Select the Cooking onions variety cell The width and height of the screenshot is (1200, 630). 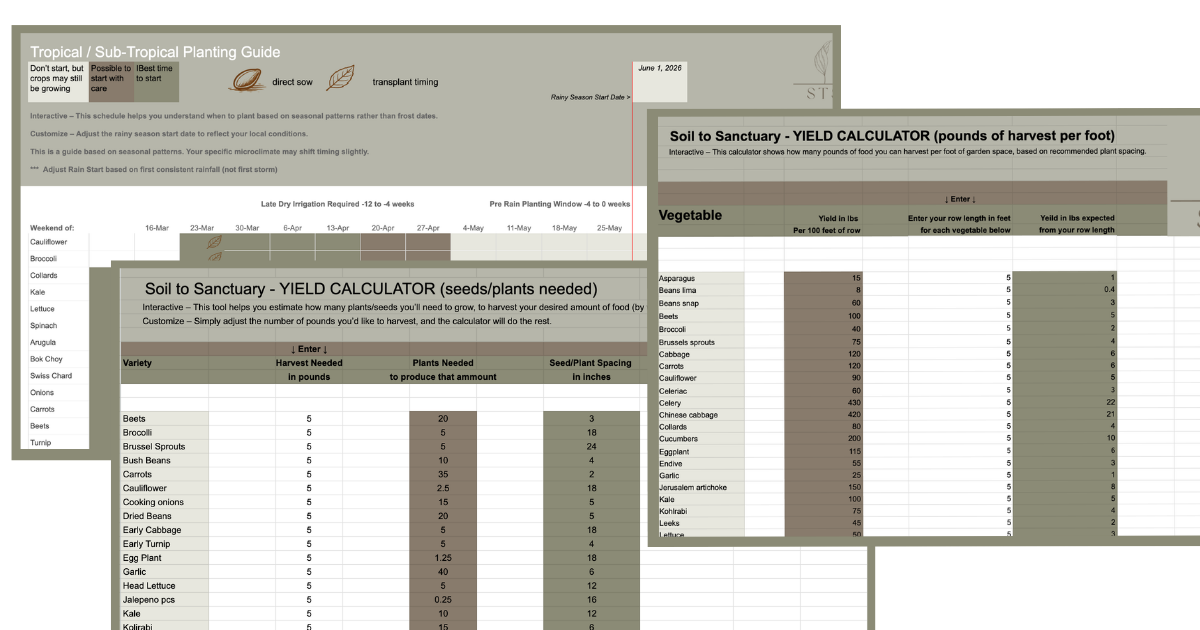(165, 502)
